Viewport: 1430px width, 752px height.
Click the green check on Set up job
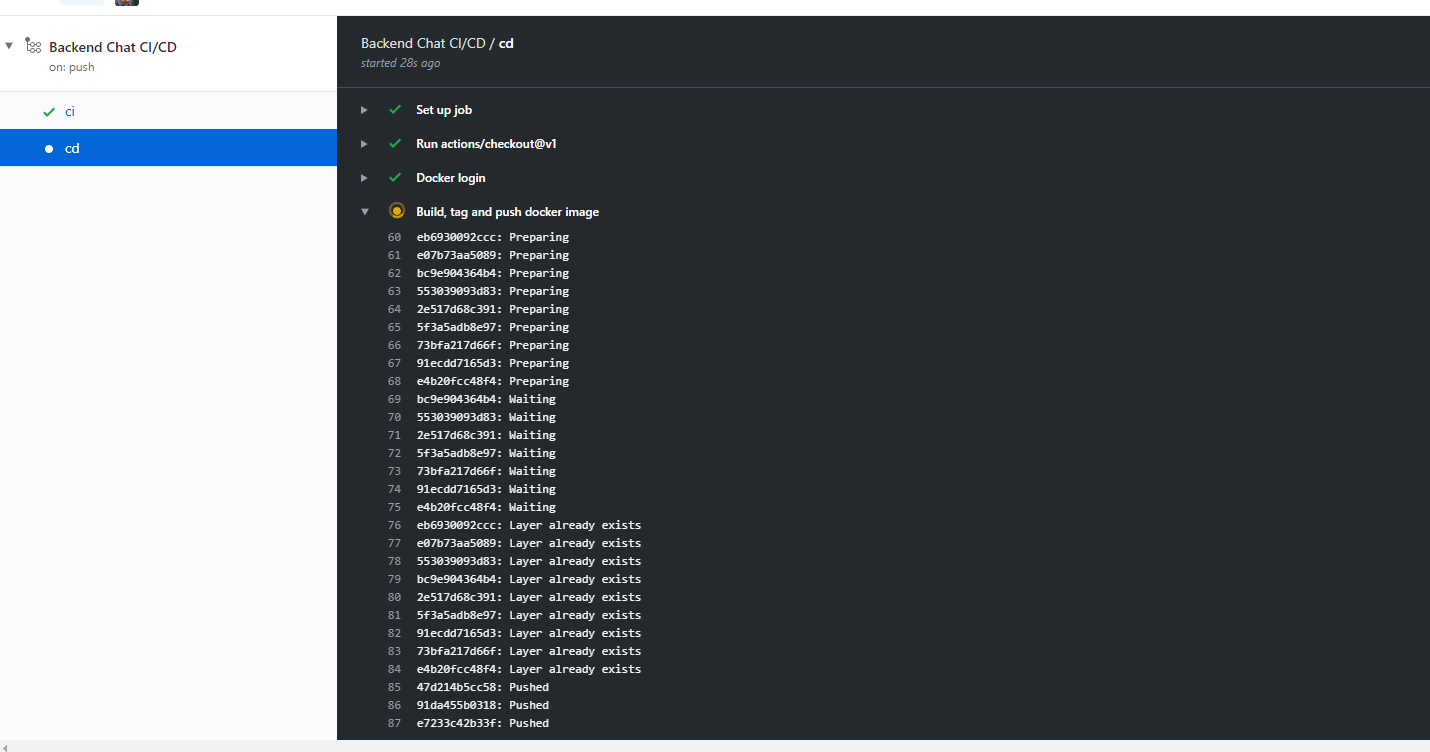click(395, 110)
